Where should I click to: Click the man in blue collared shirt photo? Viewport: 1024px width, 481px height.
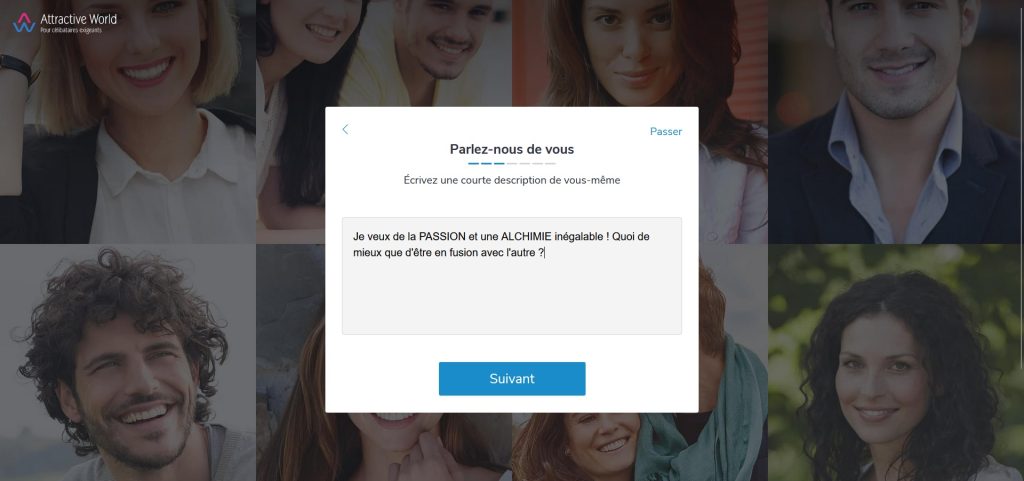896,121
